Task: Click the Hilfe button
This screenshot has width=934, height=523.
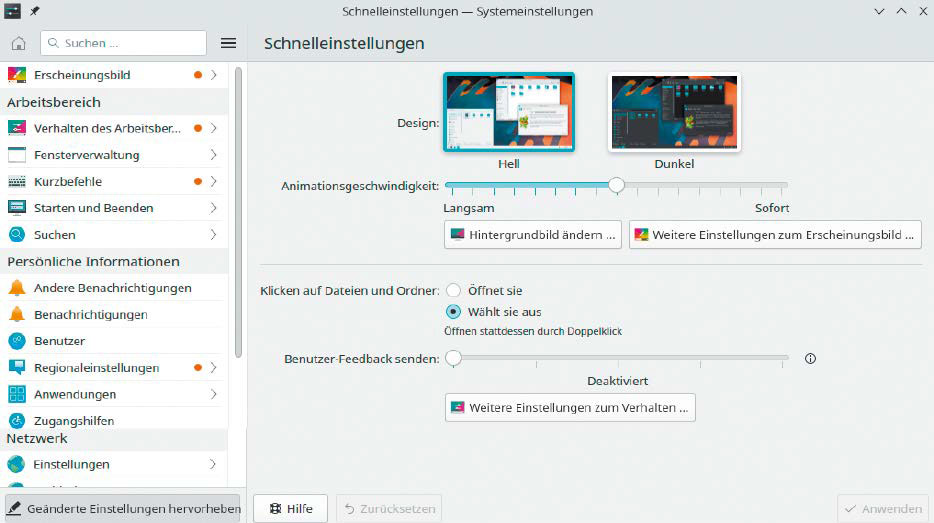Action: 291,509
